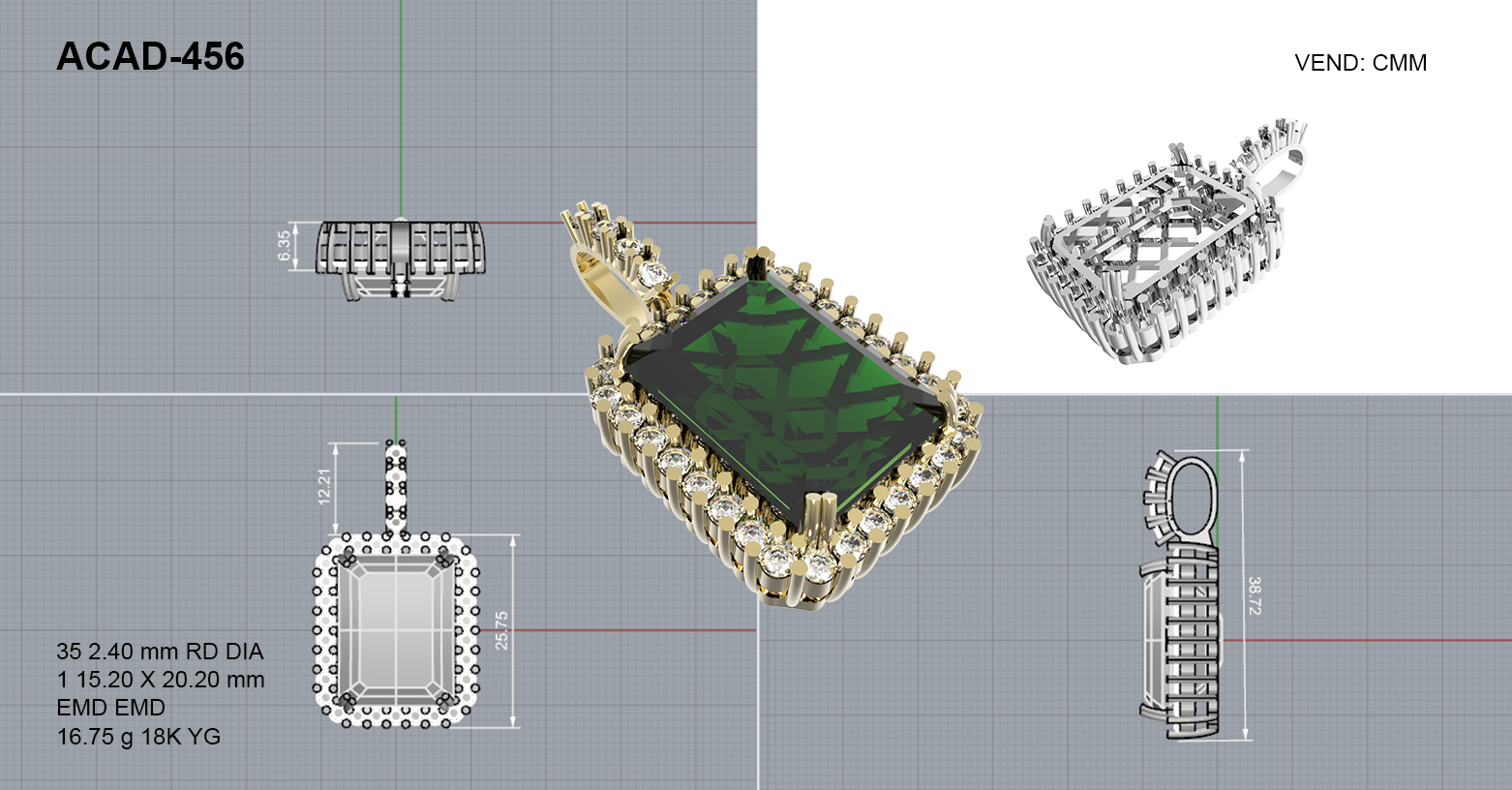Click the 'EMD EMD' stone line
This screenshot has width=1512, height=790.
pyautogui.click(x=111, y=708)
